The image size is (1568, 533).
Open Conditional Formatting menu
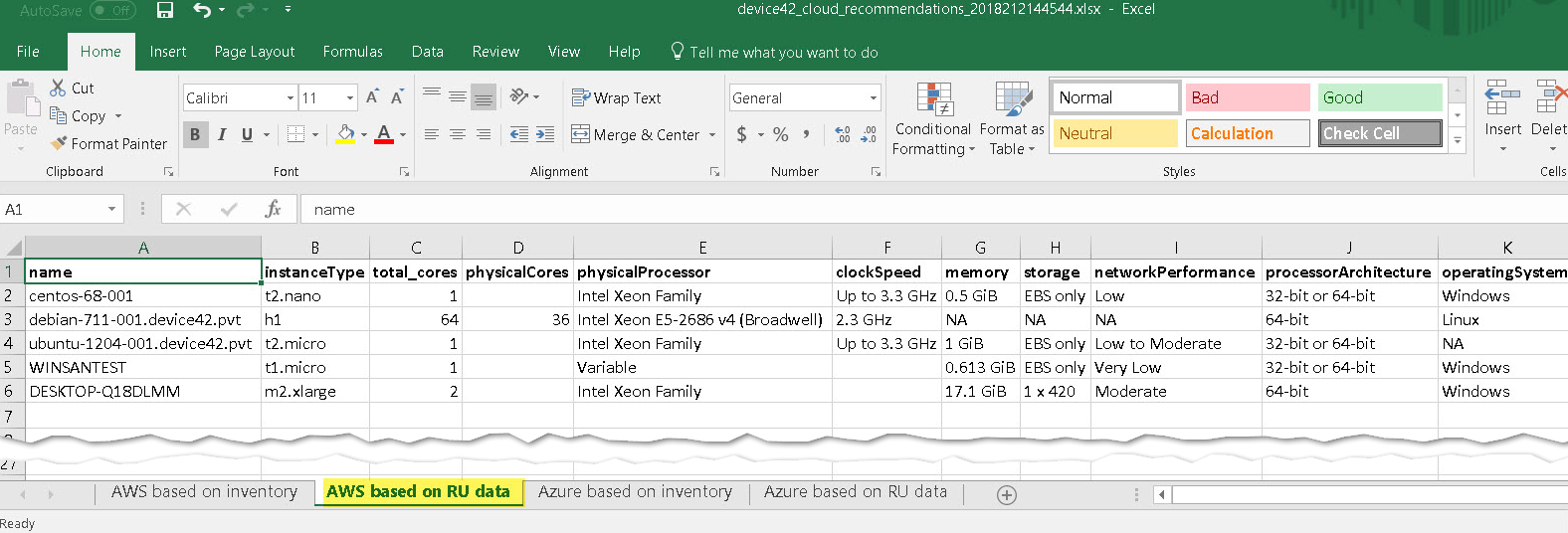[x=933, y=118]
